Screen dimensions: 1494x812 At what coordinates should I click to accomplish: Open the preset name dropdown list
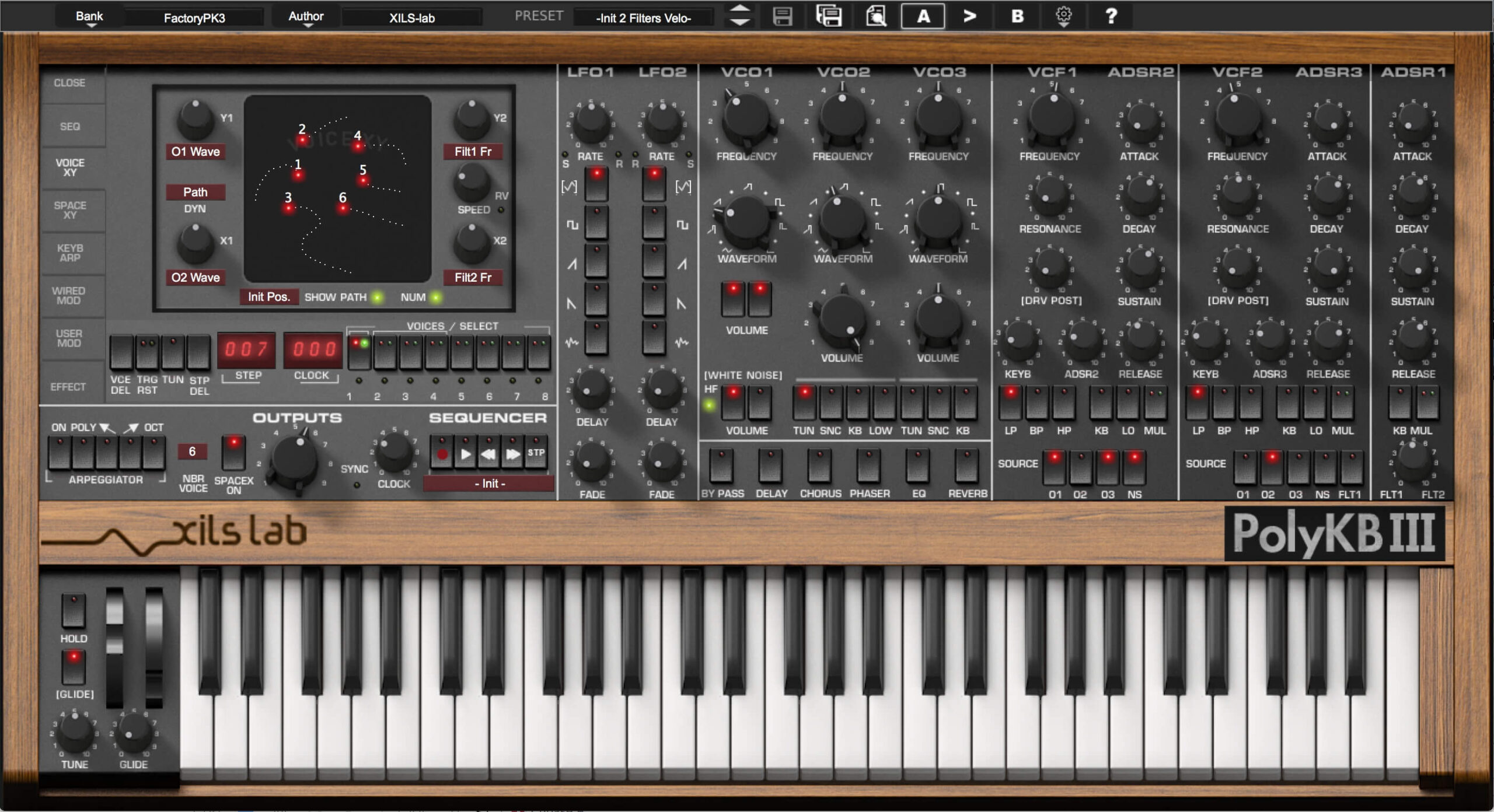coord(643,18)
